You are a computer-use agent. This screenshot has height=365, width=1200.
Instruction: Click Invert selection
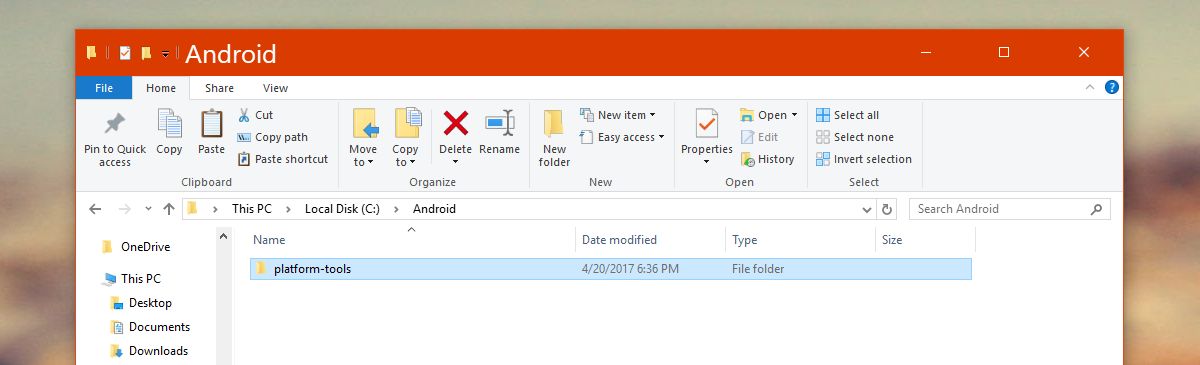coord(864,159)
